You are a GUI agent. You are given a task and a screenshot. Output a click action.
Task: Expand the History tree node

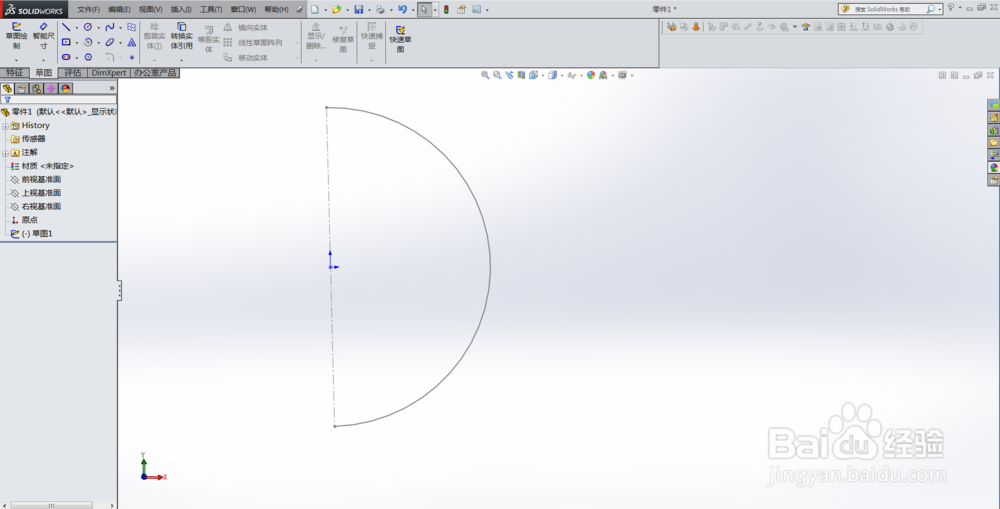pos(5,126)
